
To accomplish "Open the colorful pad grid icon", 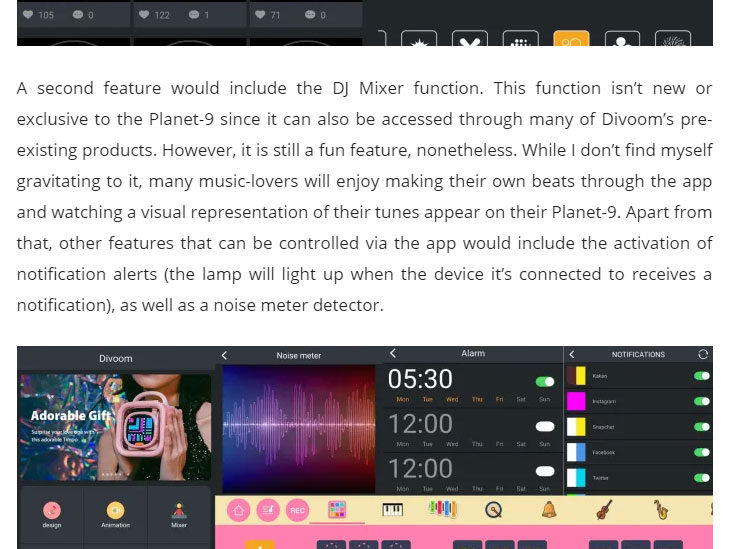I will point(336,509).
